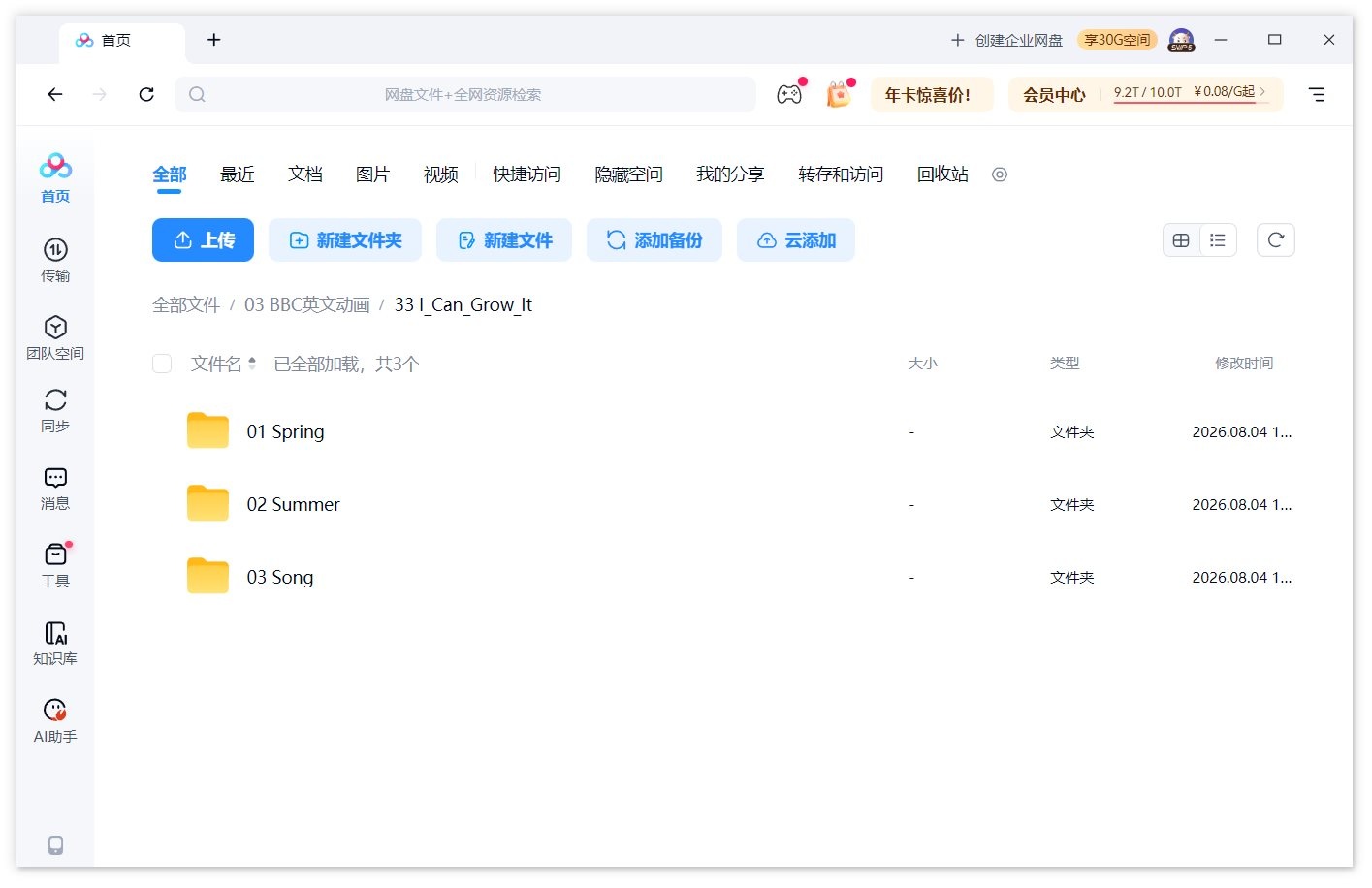Open Tools (工具) in sidebar

55,565
